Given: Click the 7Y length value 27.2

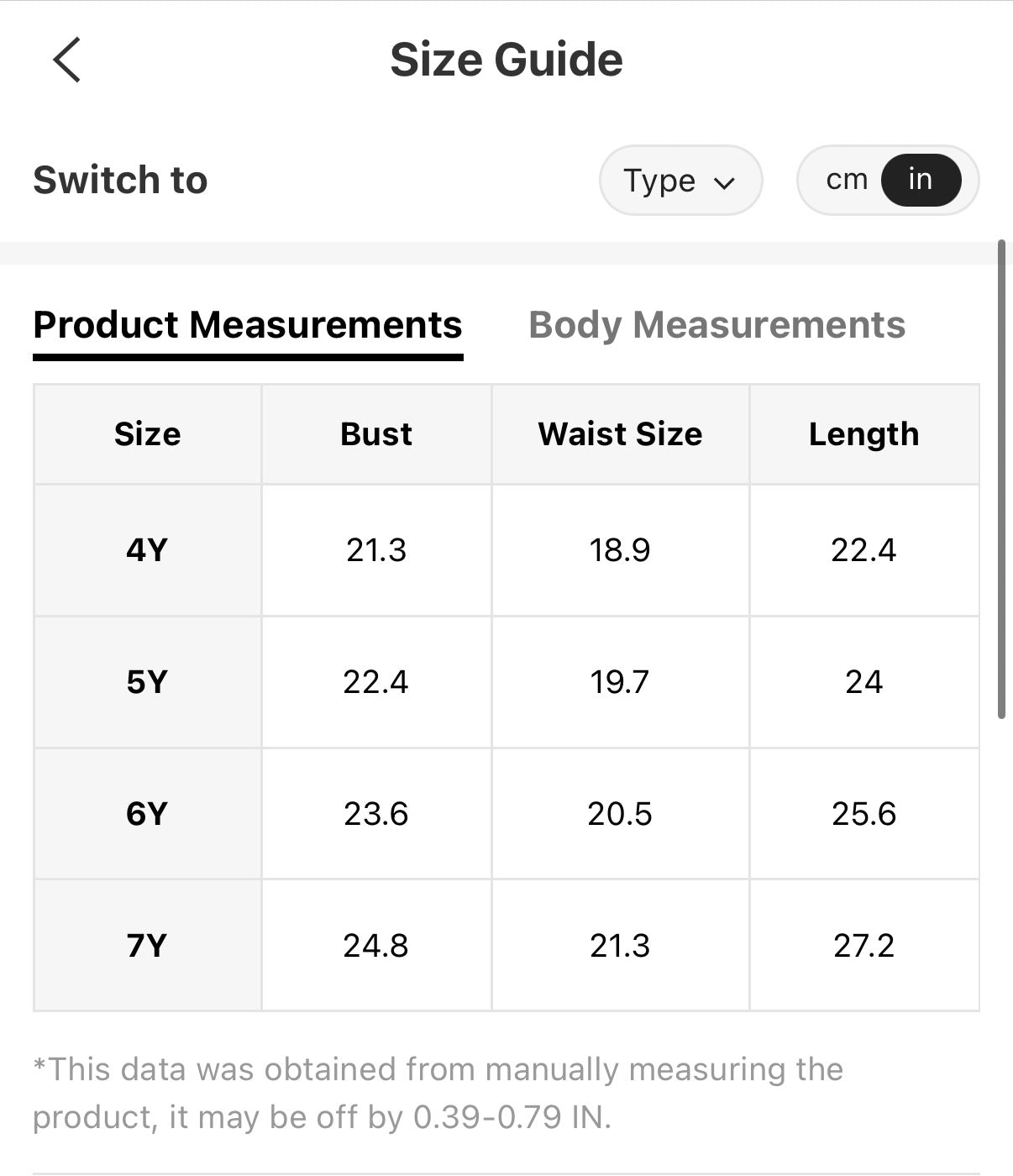Looking at the screenshot, I should pos(863,946).
